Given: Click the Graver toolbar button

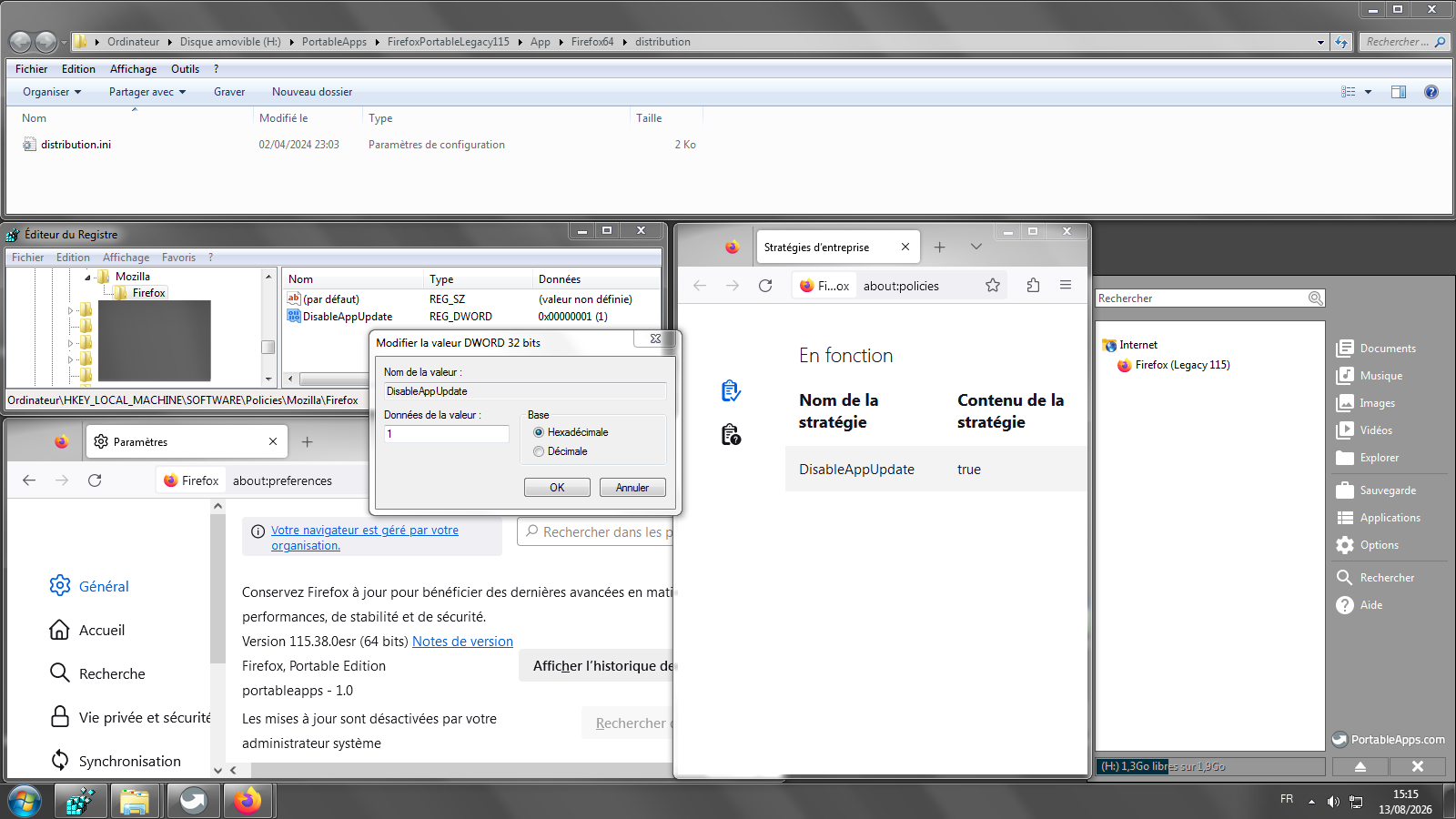Looking at the screenshot, I should [229, 92].
